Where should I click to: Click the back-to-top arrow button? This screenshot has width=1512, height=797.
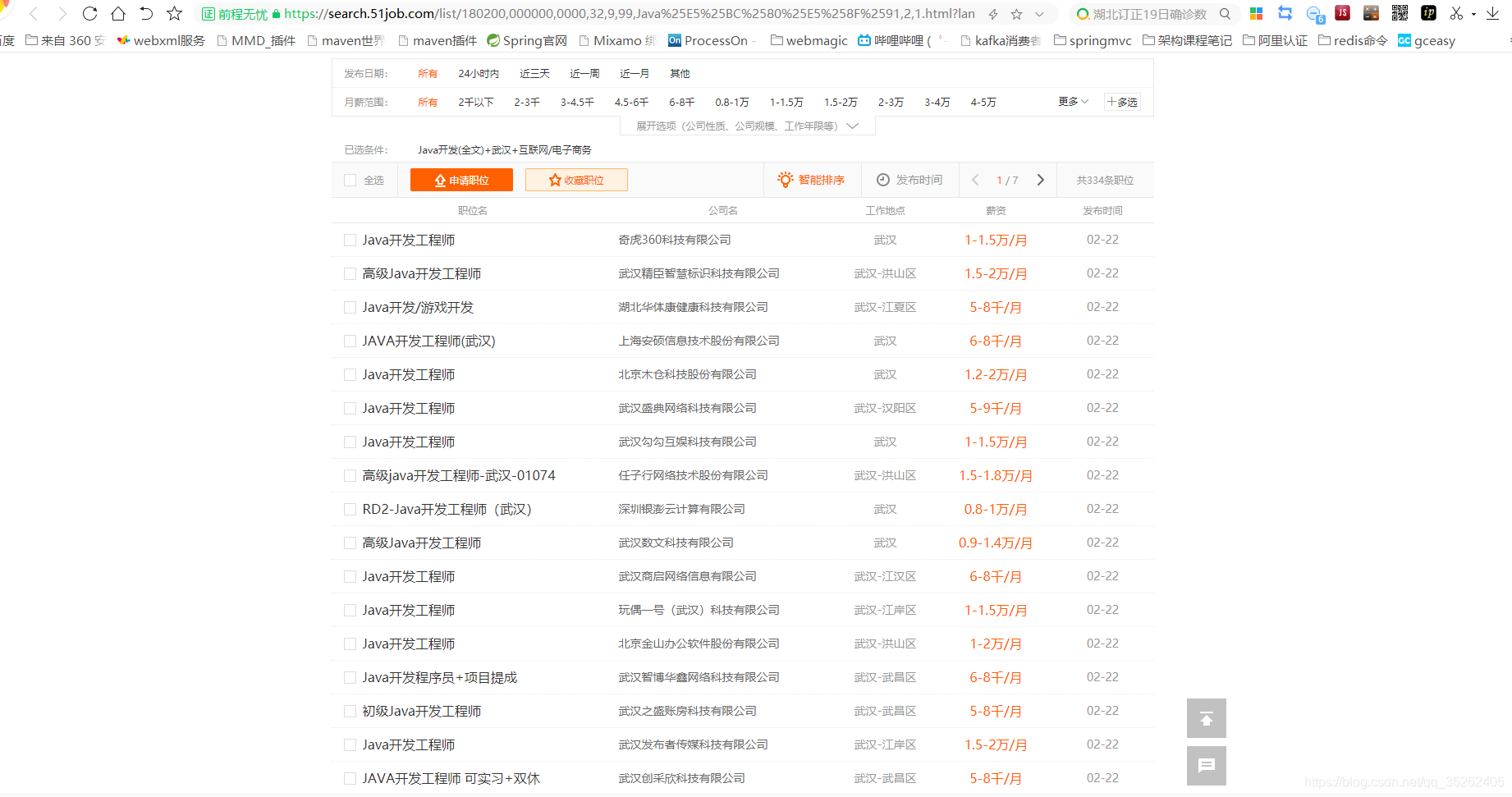click(1207, 718)
